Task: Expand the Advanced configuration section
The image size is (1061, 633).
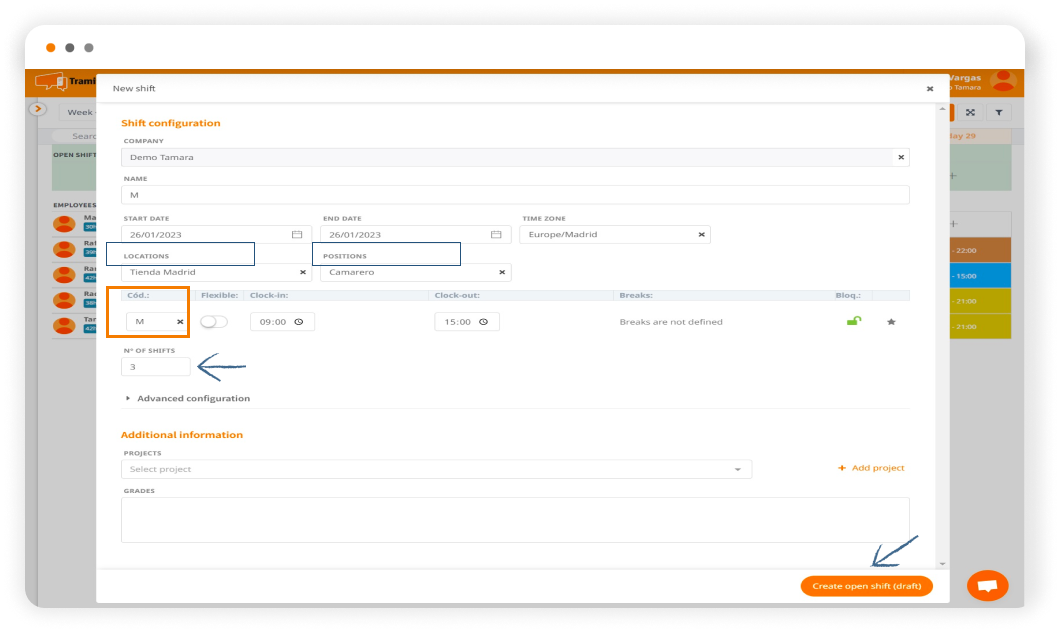Action: pos(192,398)
